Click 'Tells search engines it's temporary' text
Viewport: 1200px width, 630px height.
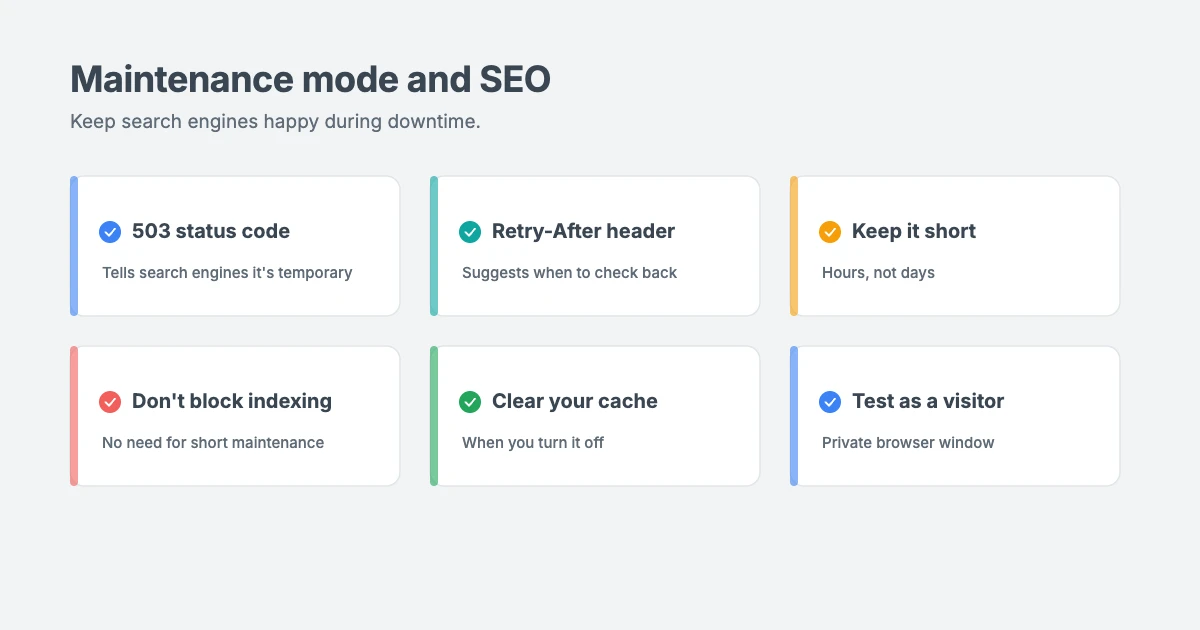pos(227,272)
